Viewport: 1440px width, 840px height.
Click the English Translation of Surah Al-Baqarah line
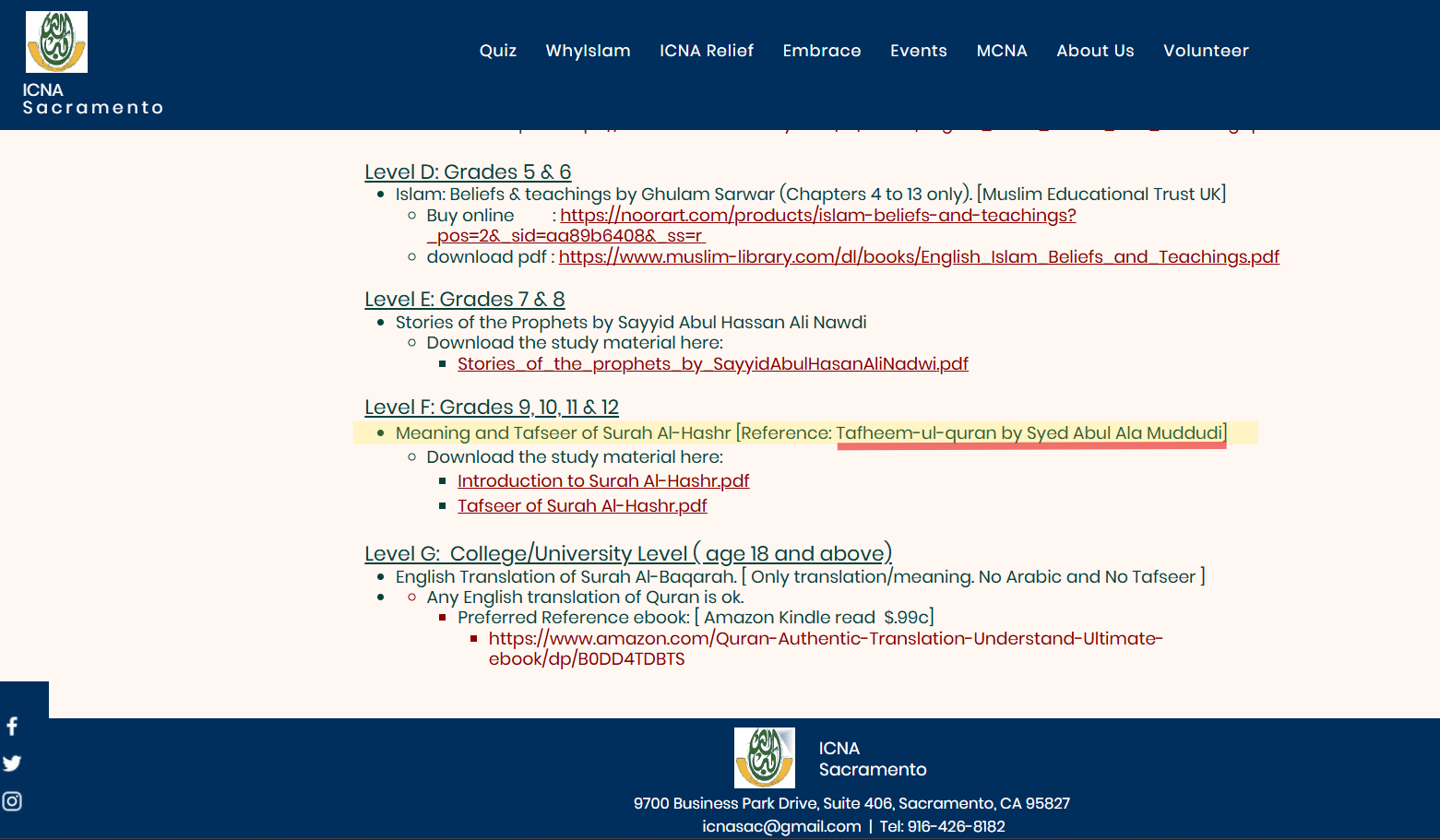(801, 577)
